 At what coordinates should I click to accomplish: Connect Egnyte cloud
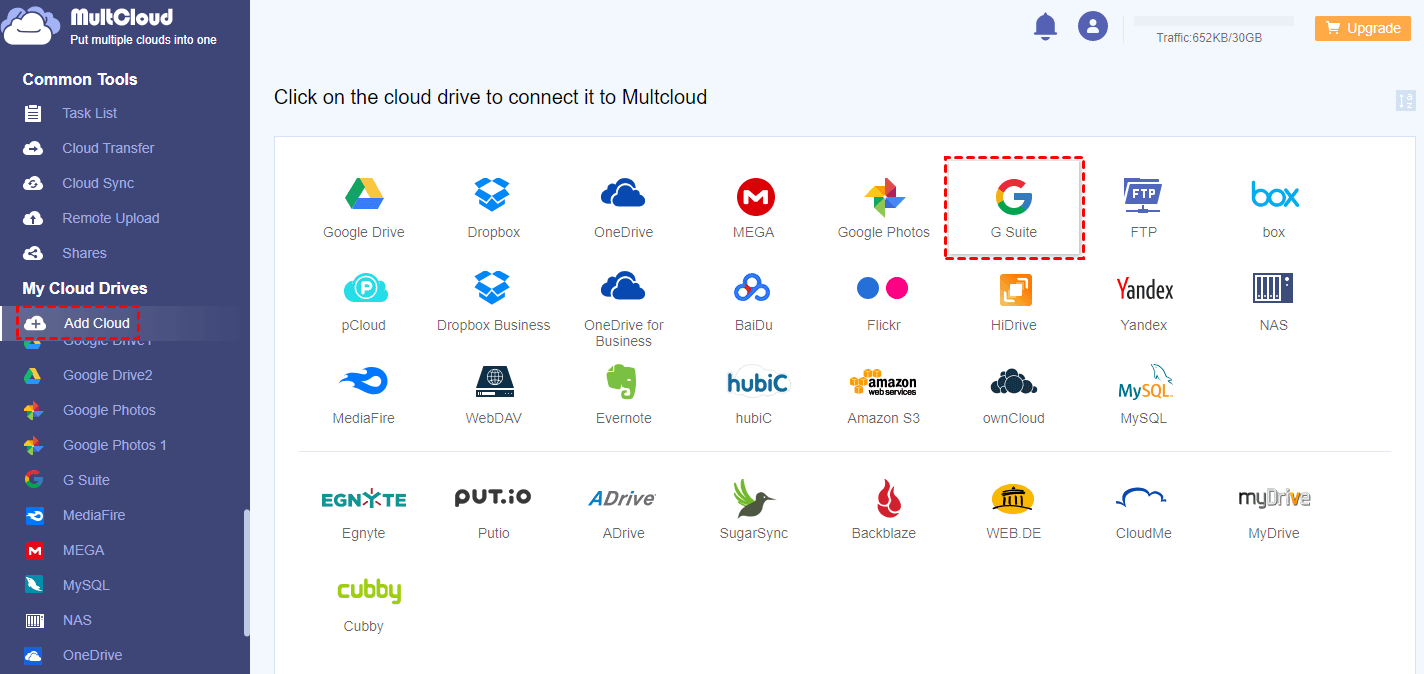364,512
